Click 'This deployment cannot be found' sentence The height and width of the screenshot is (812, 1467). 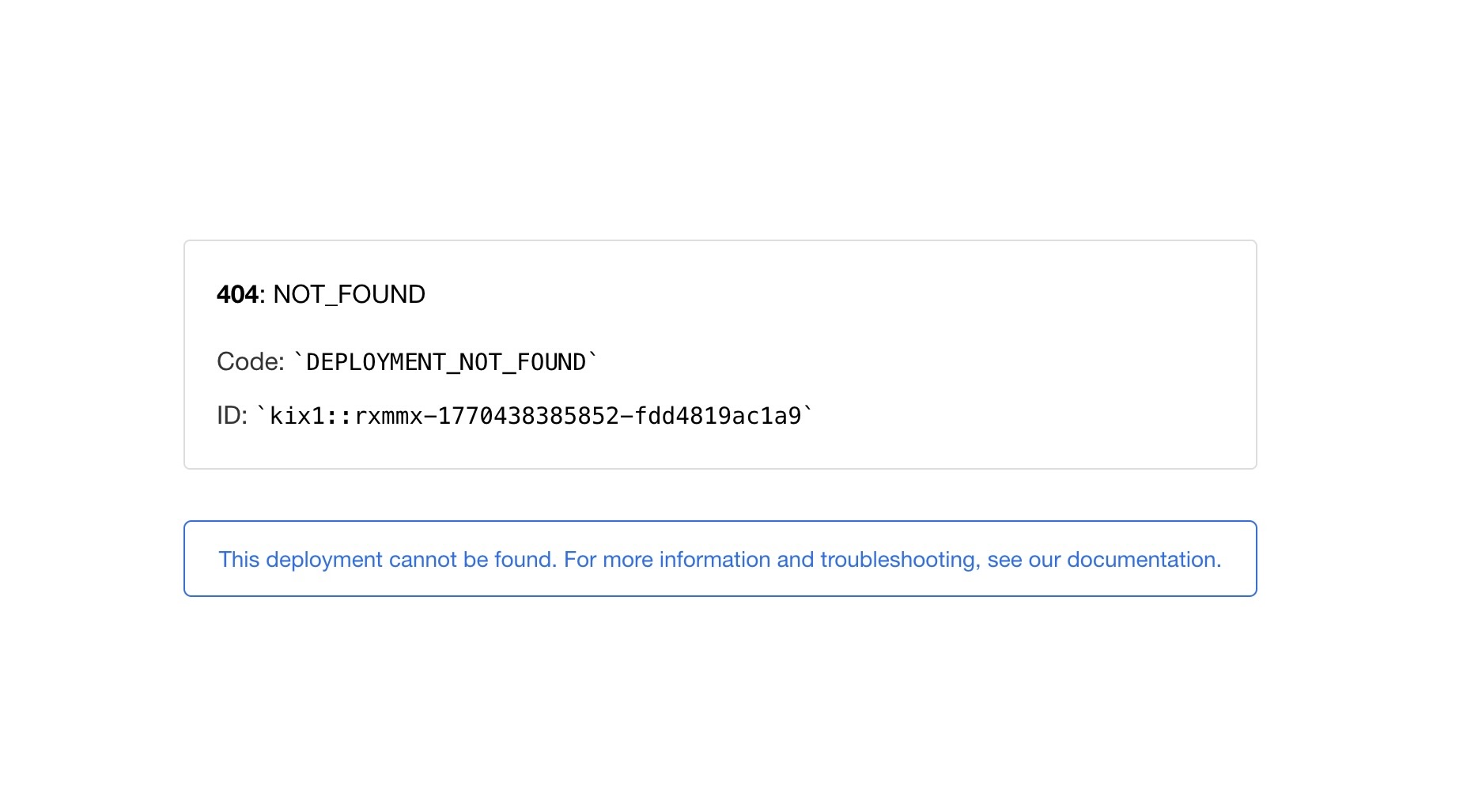point(388,560)
